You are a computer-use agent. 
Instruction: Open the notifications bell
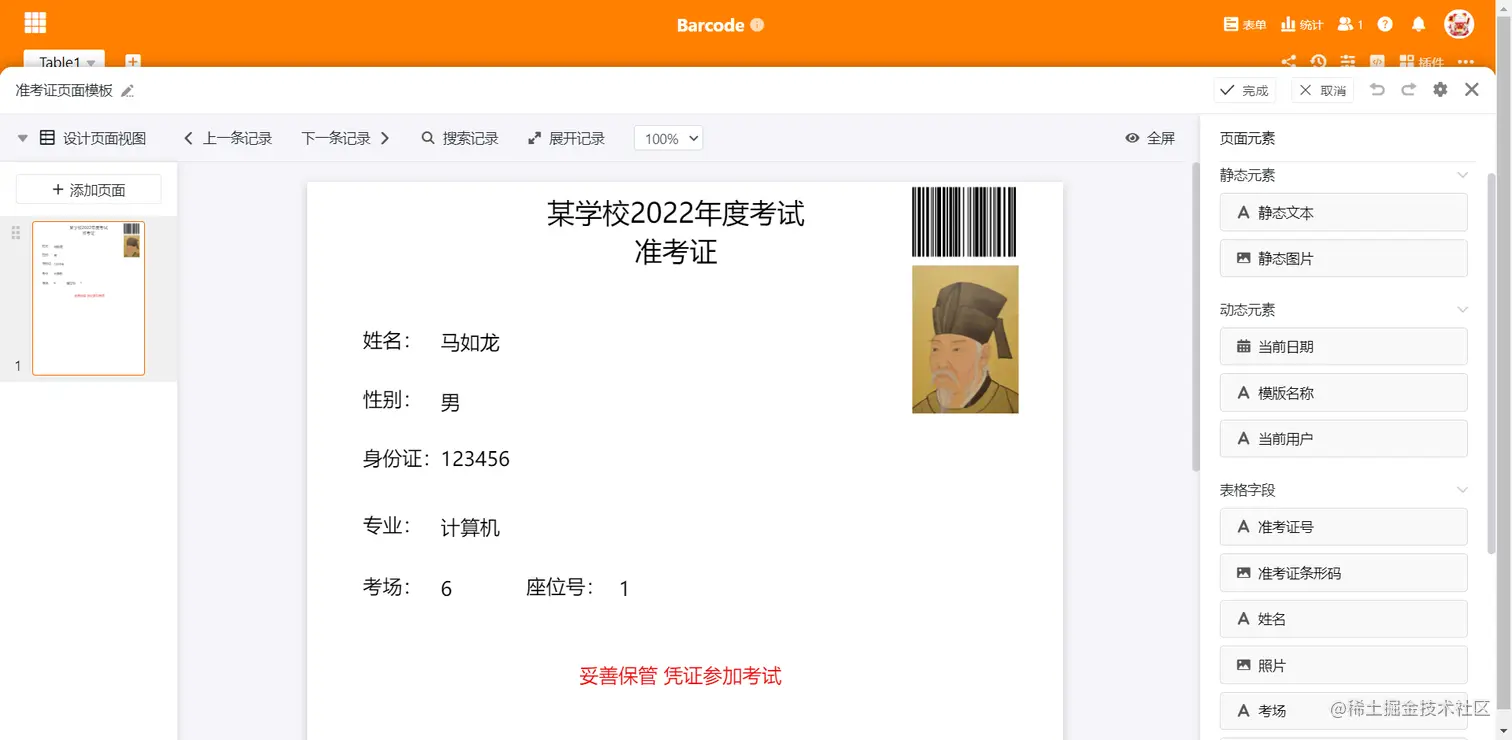(1418, 25)
